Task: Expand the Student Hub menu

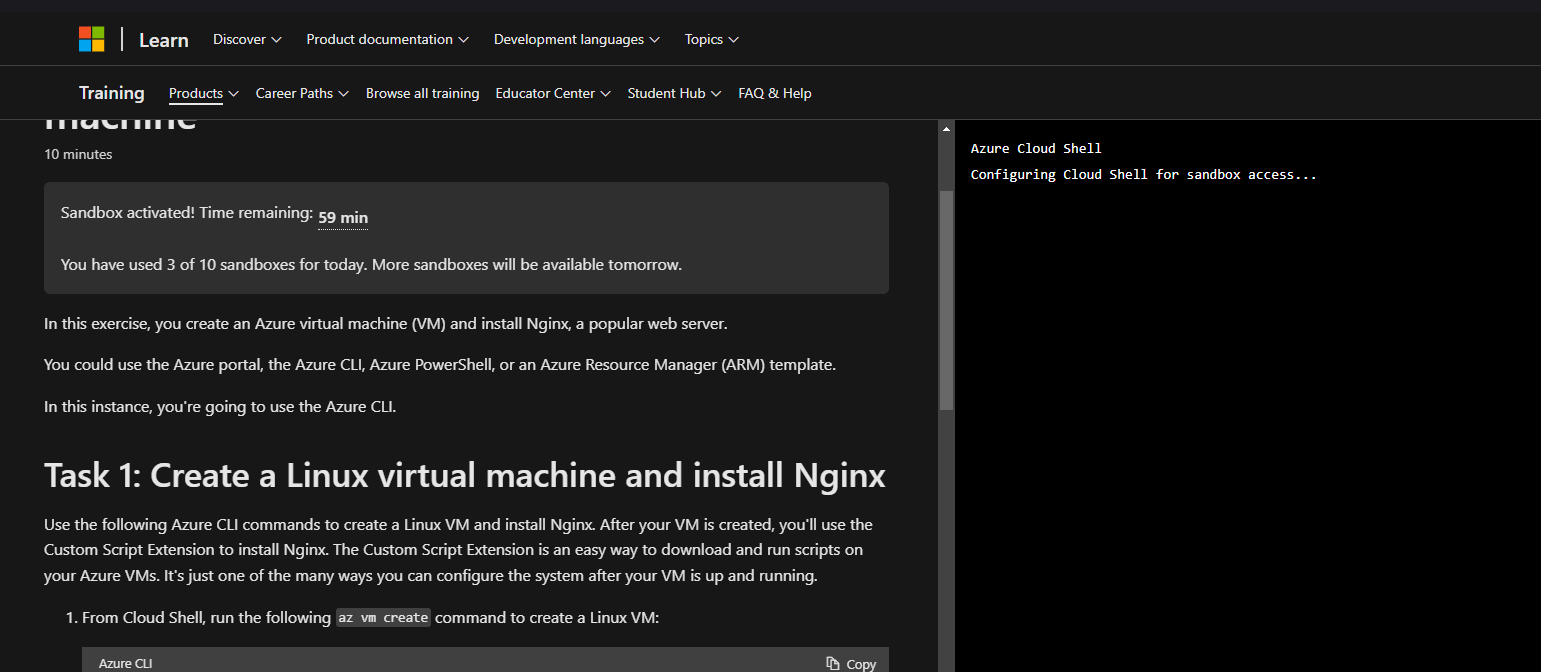Action: [x=674, y=93]
